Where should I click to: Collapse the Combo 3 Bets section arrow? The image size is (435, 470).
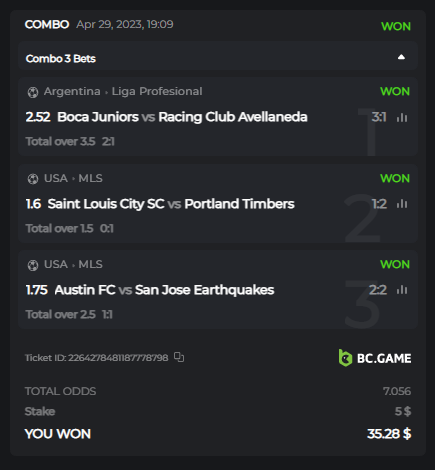(x=401, y=57)
